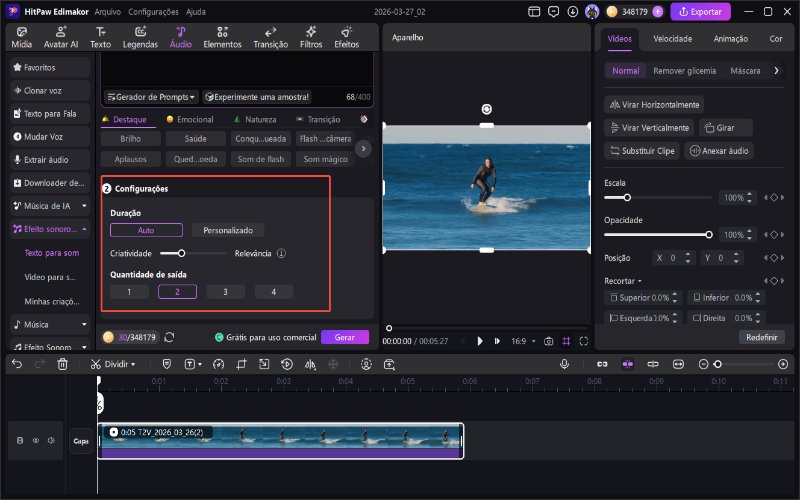Image resolution: width=800 pixels, height=500 pixels.
Task: Select the Emocional category tab
Action: coord(190,119)
